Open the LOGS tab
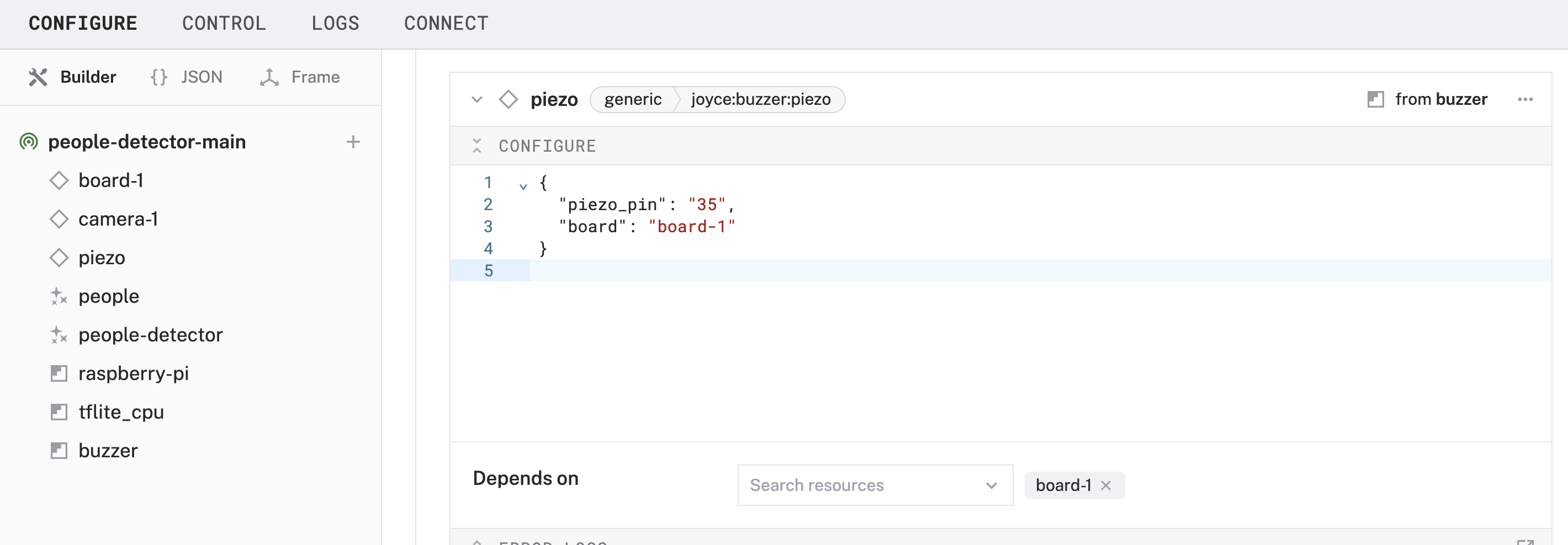 point(335,23)
